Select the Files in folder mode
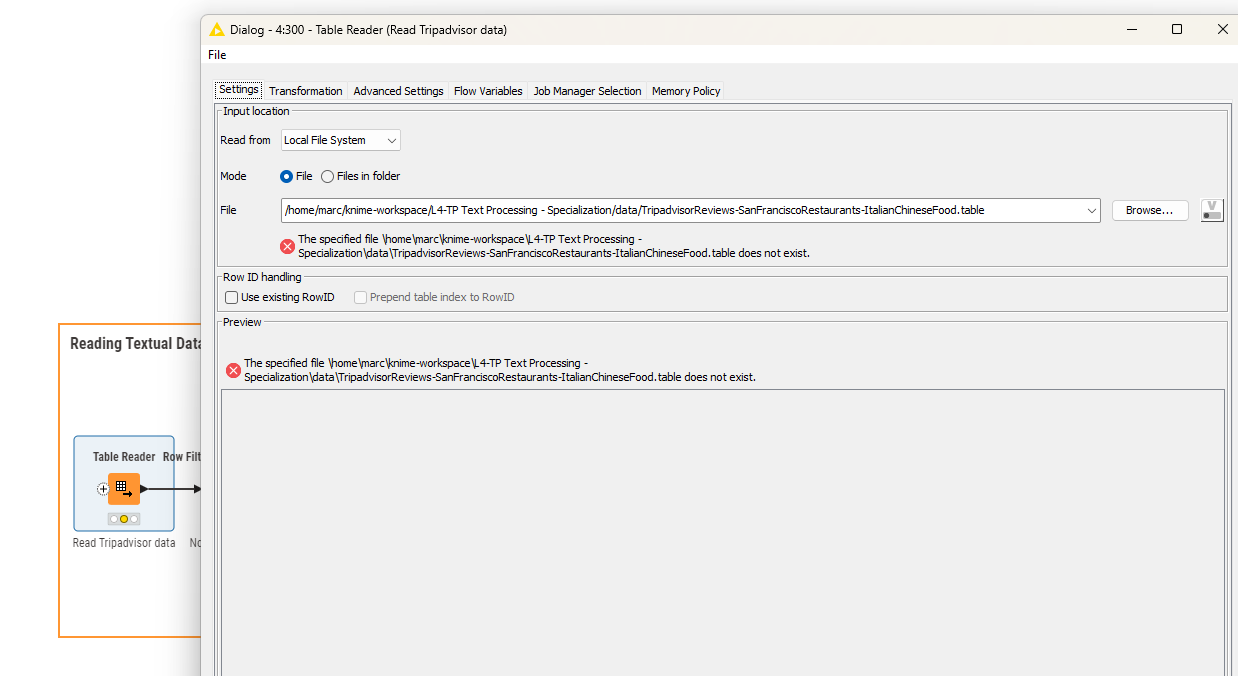Viewport: 1238px width, 676px height. coord(327,176)
